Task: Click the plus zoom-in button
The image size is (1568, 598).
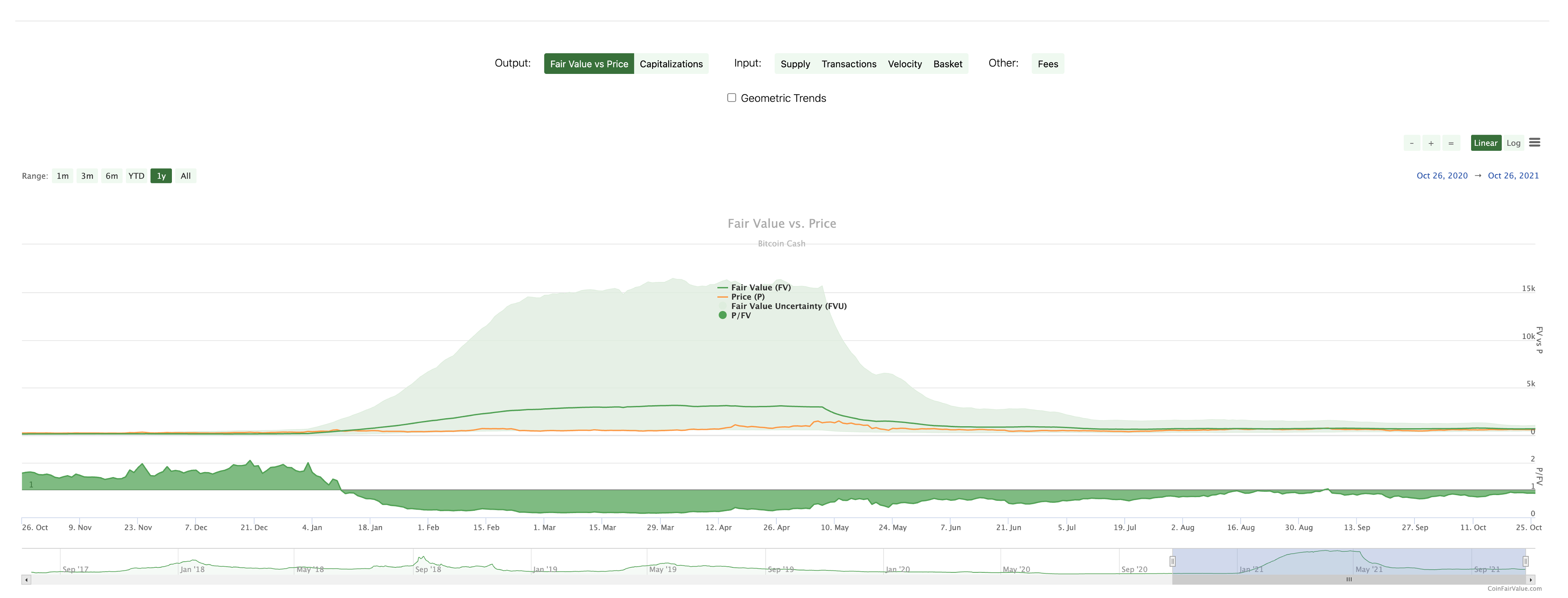Action: coord(1431,143)
